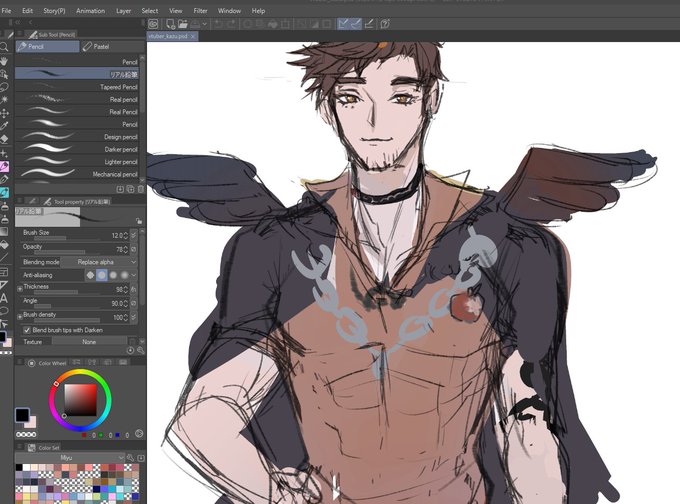Image resolution: width=680 pixels, height=504 pixels.
Task: Open the Story(P) menu
Action: (x=54, y=10)
